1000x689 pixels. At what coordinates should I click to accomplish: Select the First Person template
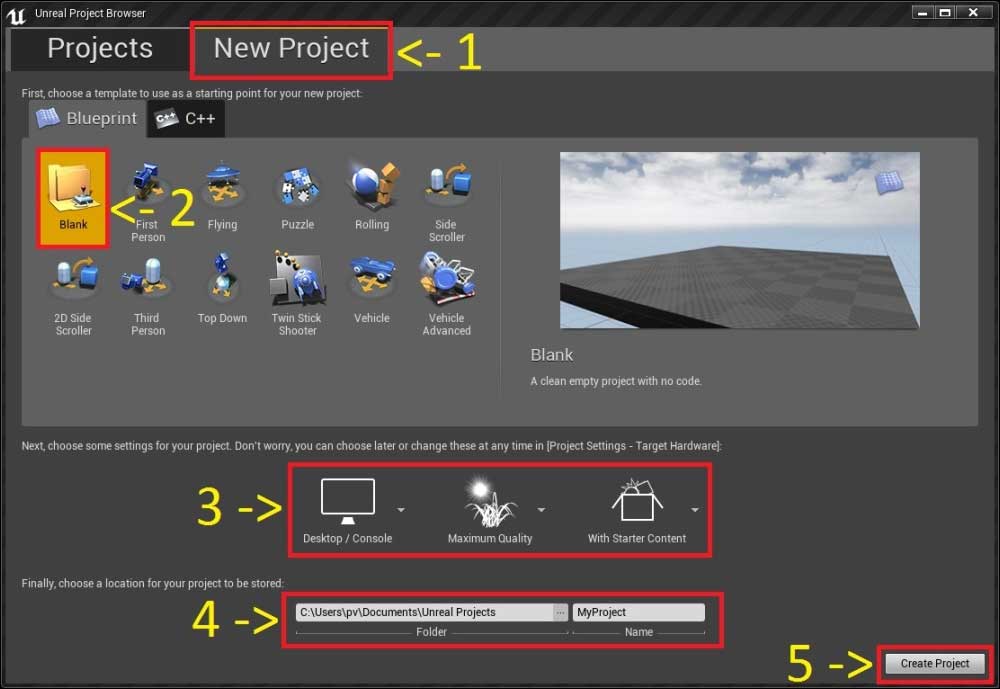click(147, 200)
